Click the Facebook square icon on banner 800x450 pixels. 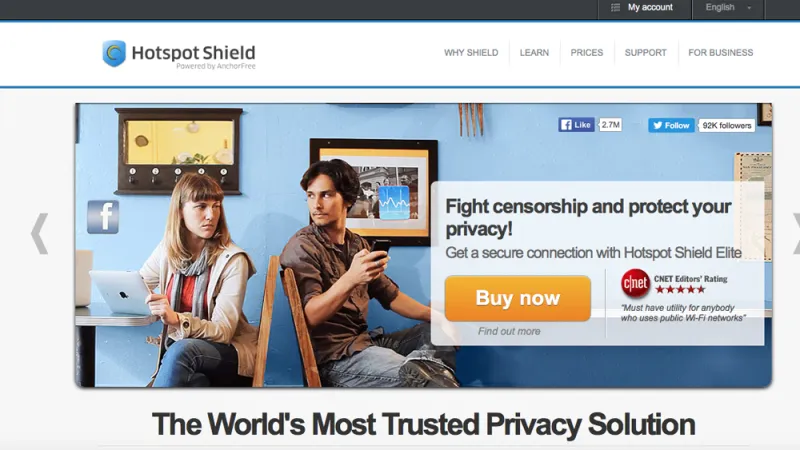coord(103,217)
